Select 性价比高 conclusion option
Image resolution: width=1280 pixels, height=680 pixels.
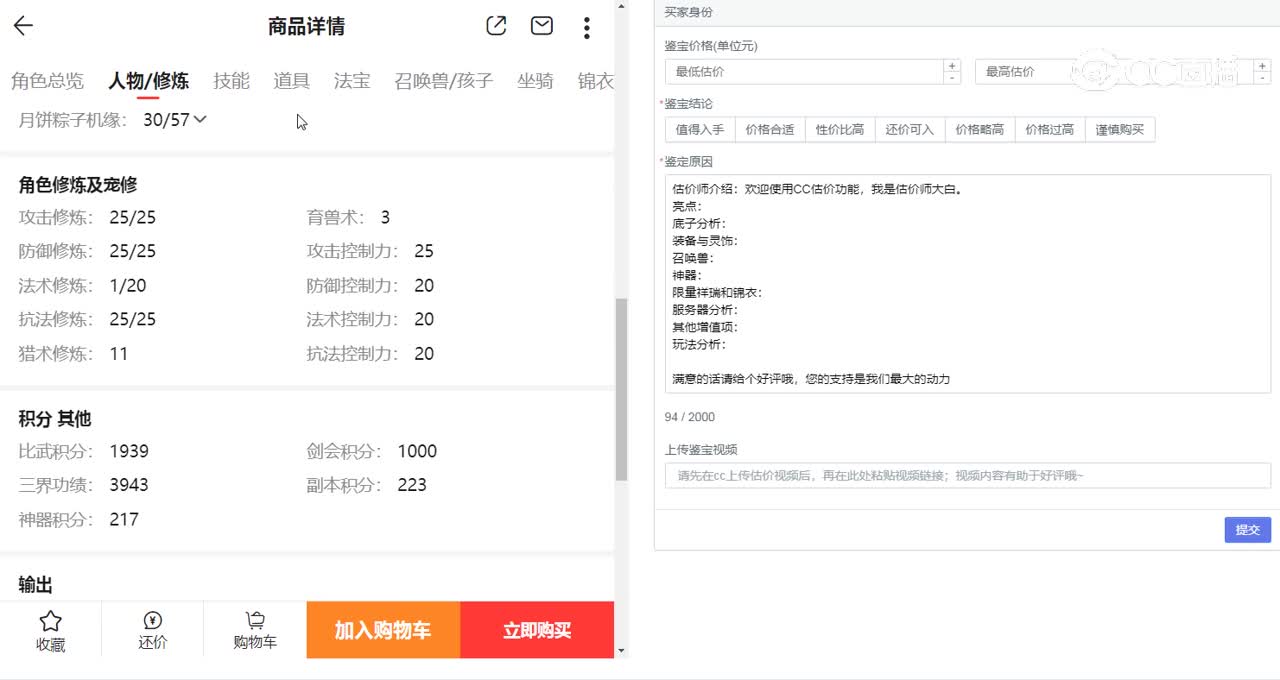click(840, 129)
